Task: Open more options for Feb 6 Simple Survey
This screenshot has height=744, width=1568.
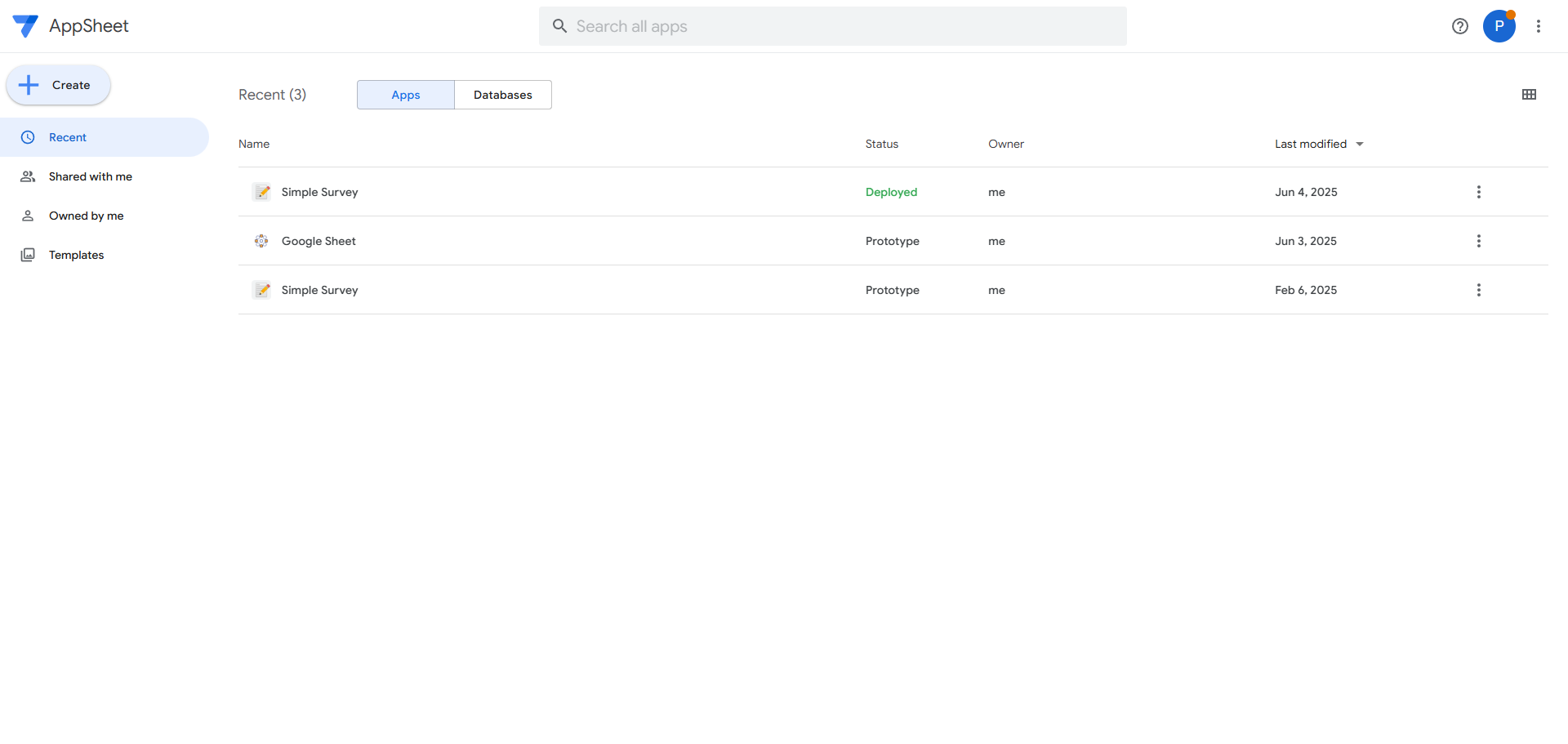Action: 1478,290
